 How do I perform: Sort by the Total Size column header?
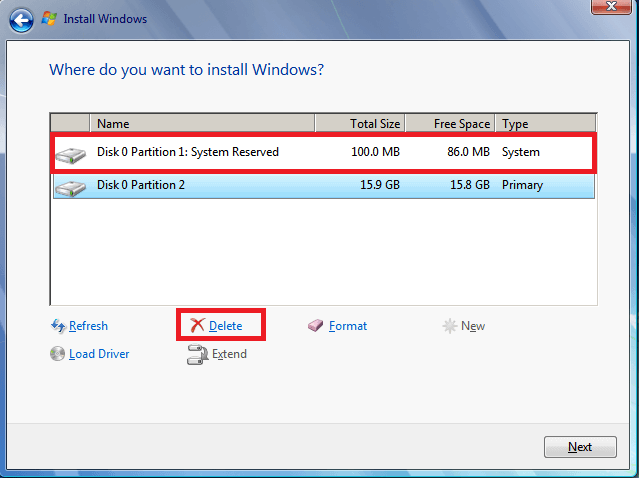(360, 124)
